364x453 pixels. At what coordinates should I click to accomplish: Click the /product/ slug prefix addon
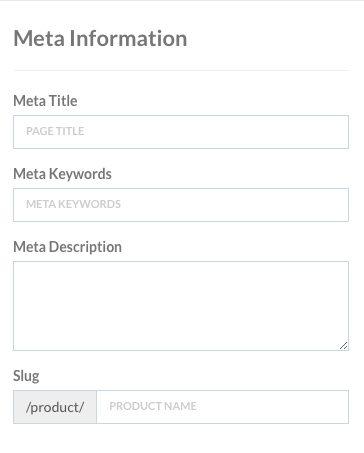pyautogui.click(x=55, y=407)
